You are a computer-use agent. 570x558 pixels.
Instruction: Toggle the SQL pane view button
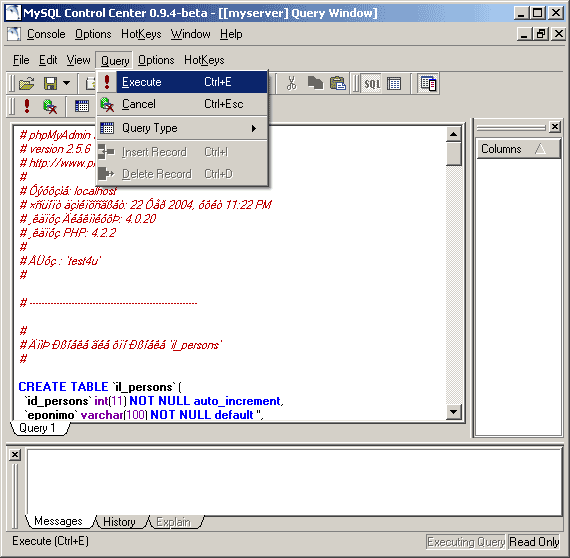tap(372, 84)
